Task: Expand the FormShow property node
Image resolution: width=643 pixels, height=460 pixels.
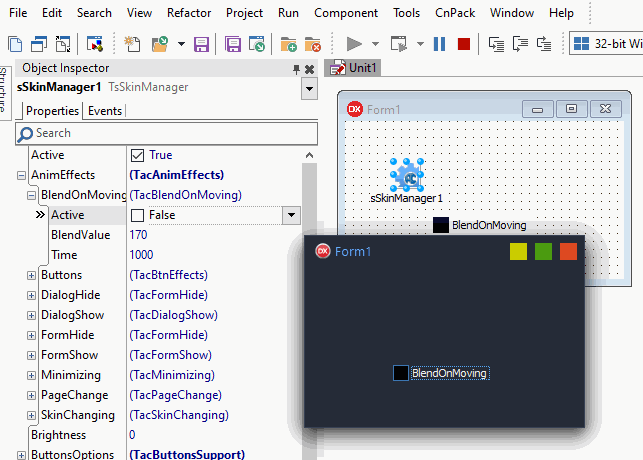Action: pyautogui.click(x=31, y=355)
